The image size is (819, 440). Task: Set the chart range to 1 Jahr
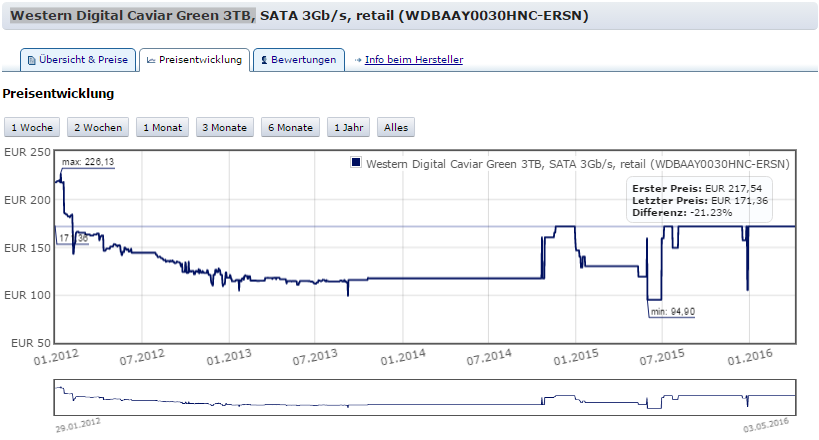coord(348,128)
